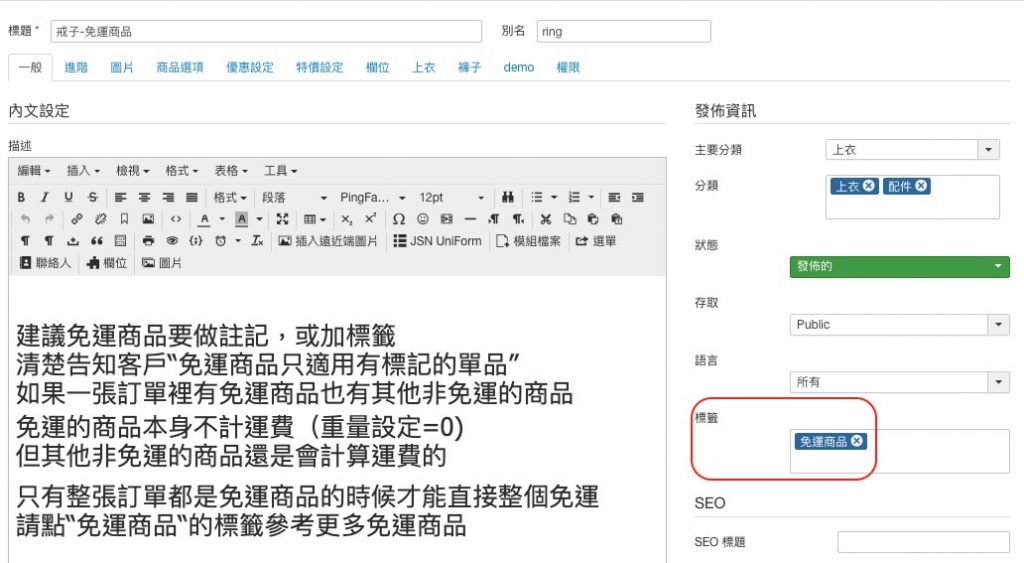
Task: Click the emoticon smiley icon
Action: coord(422,219)
